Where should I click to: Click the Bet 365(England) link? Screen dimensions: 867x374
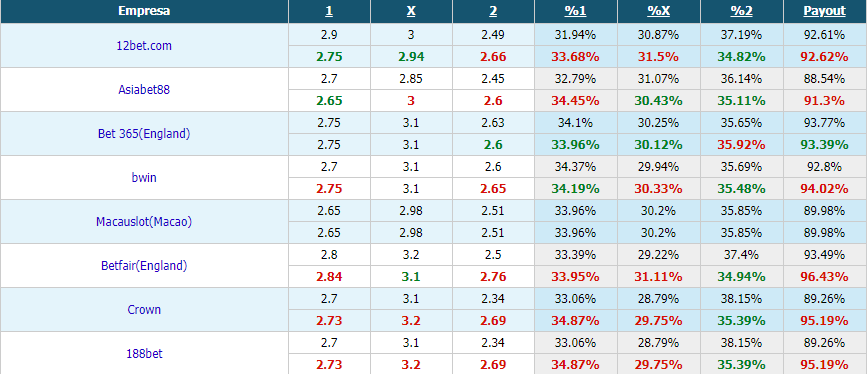point(144,133)
